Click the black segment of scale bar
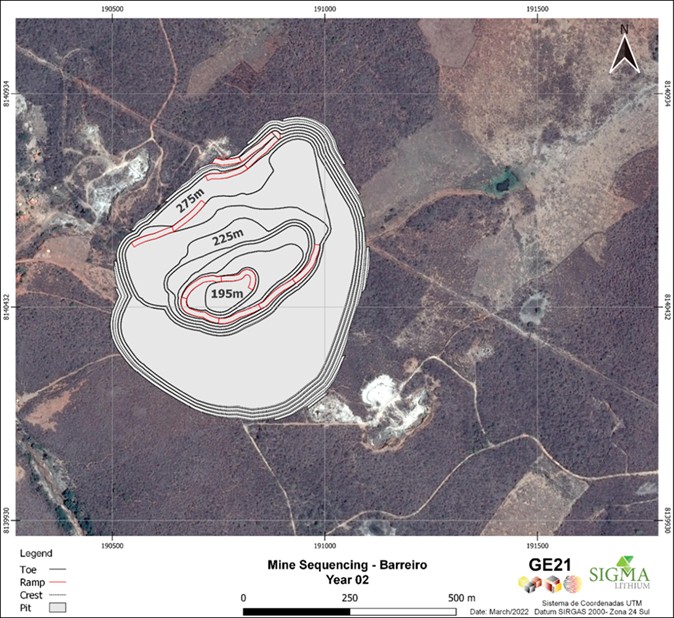674x618 pixels. pyautogui.click(x=297, y=612)
